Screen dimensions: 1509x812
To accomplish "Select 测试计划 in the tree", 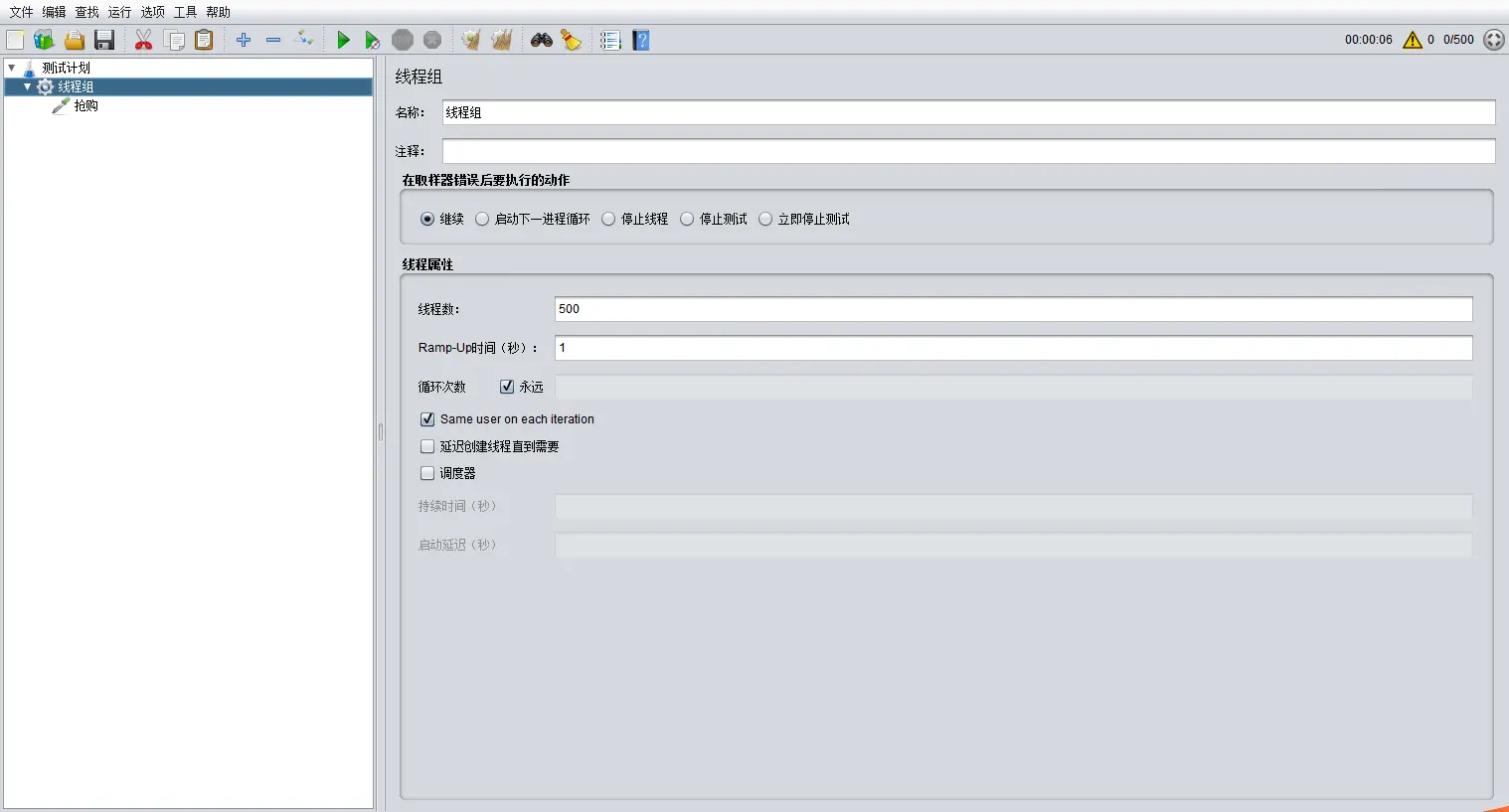I will click(x=66, y=68).
